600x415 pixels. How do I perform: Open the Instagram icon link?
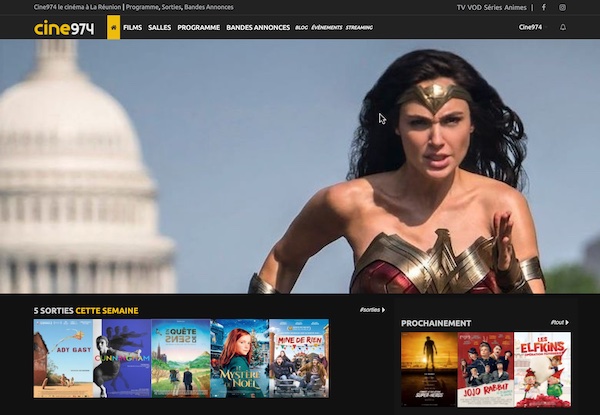tap(562, 7)
